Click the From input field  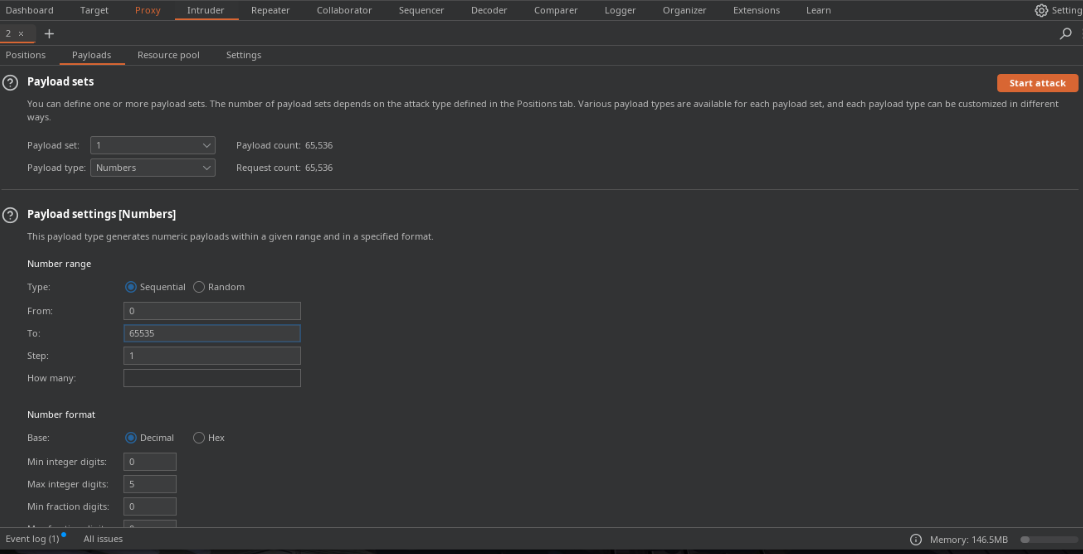click(212, 311)
